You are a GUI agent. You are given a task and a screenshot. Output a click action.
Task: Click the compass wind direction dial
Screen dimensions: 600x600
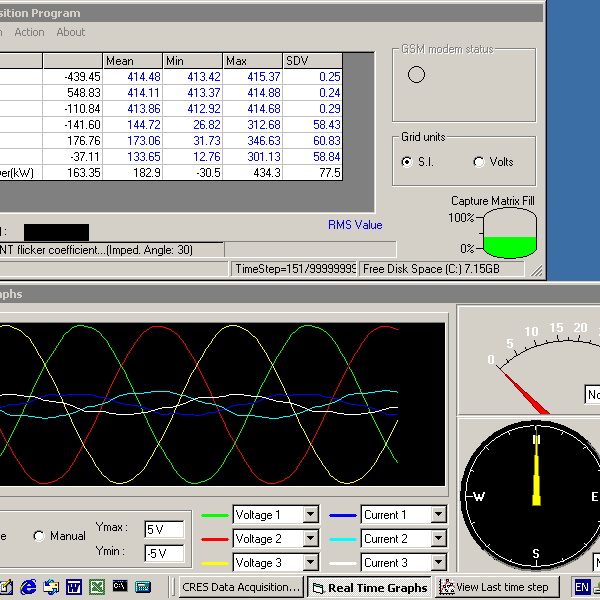536,495
